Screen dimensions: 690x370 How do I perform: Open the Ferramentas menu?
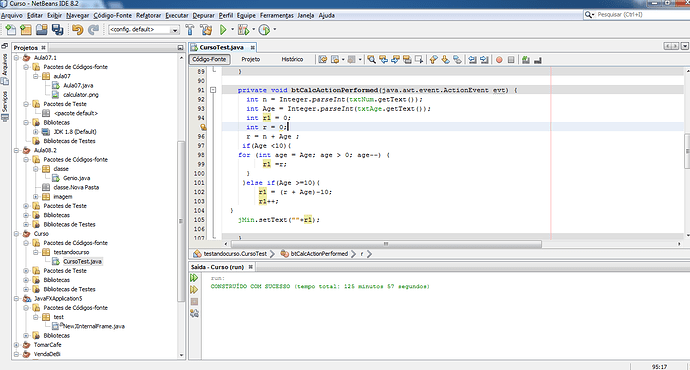coord(276,15)
